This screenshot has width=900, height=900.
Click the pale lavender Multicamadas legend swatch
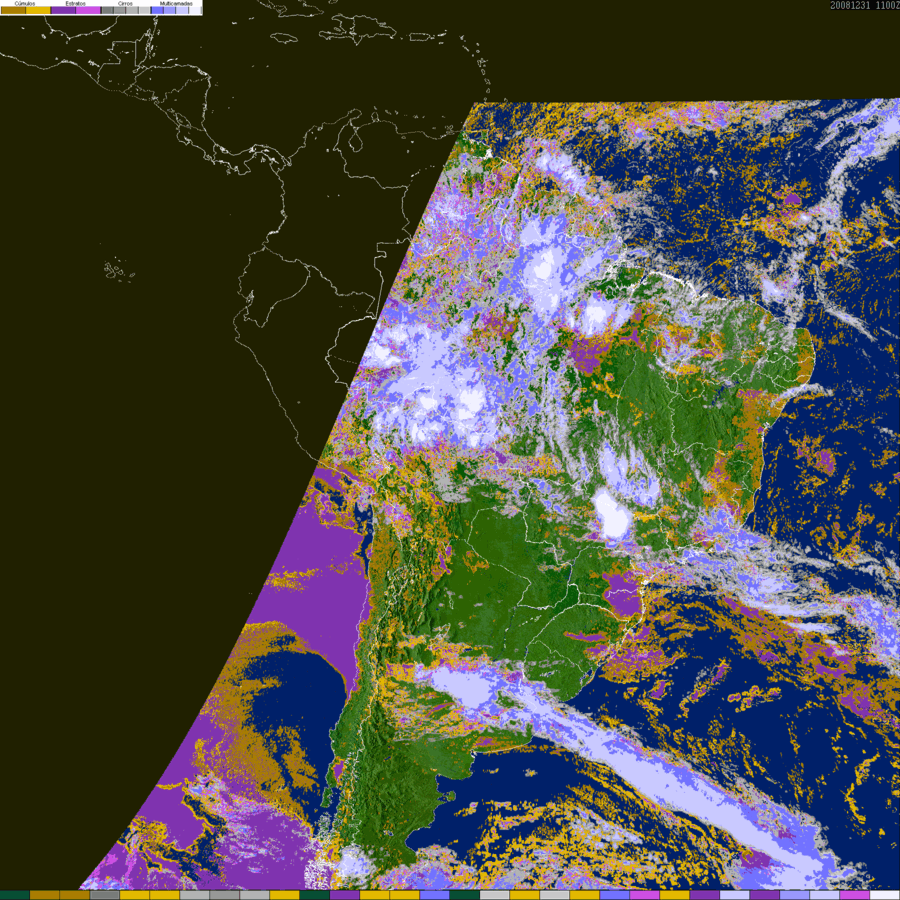[182, 10]
